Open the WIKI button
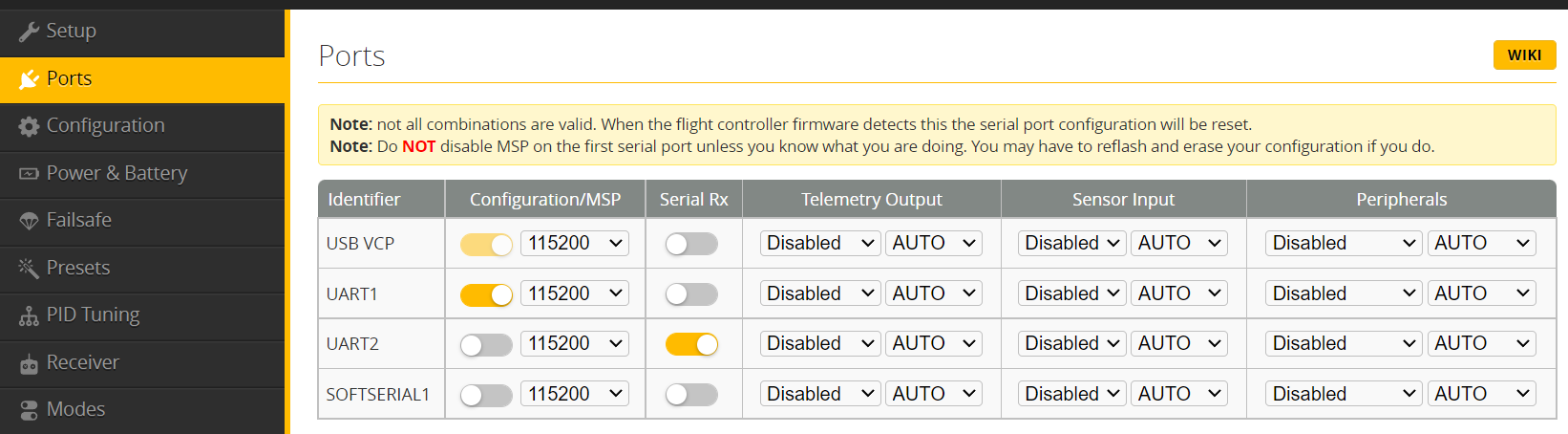1568x434 pixels. [1524, 55]
